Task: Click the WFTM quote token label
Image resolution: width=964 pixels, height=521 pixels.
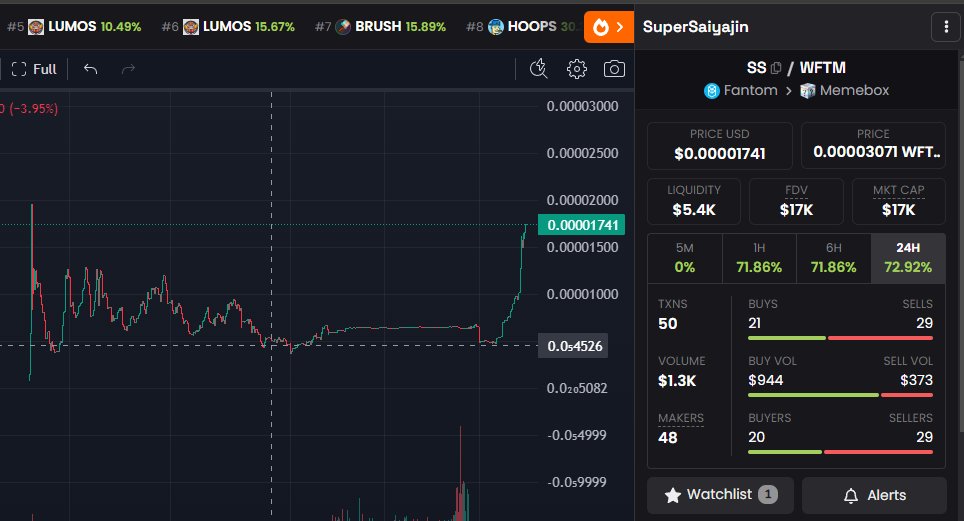Action: click(x=823, y=68)
